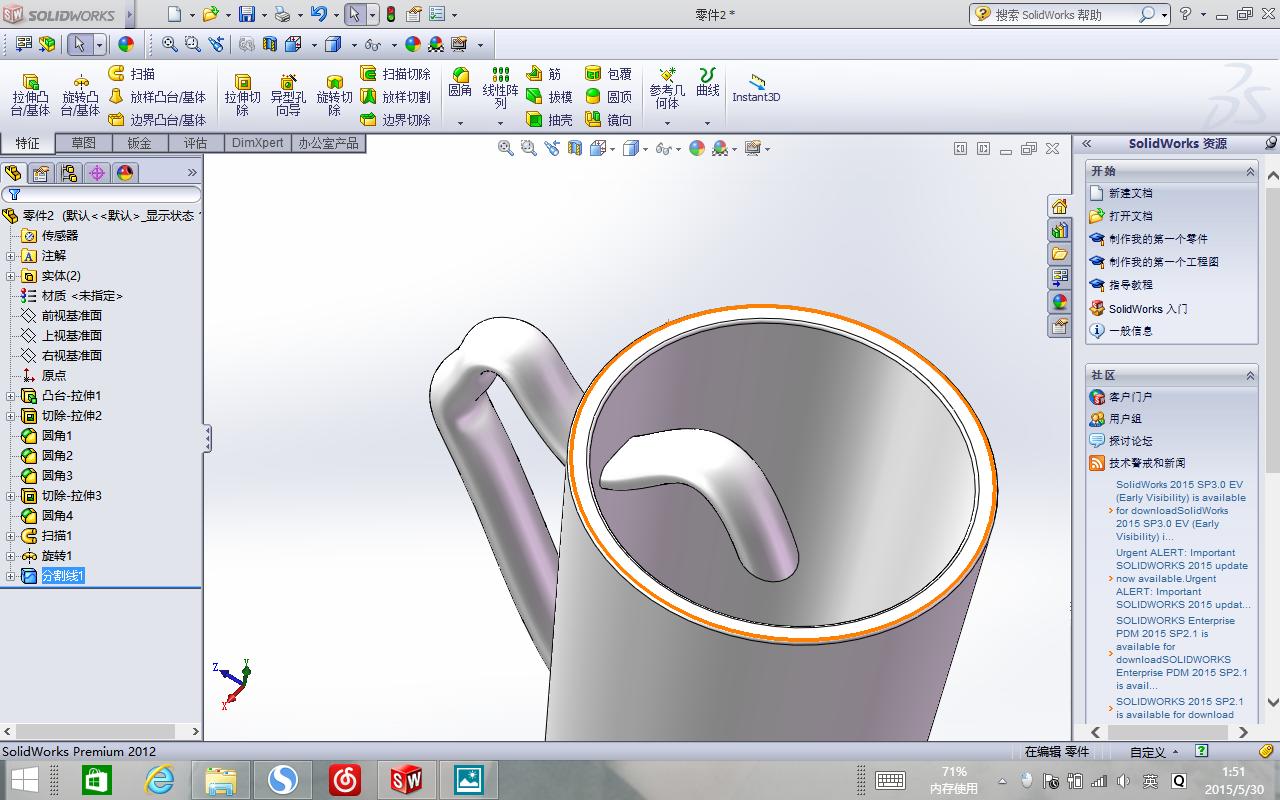Image resolution: width=1280 pixels, height=800 pixels.
Task: Select the 镜向 (Mirror) tool
Action: tap(614, 118)
